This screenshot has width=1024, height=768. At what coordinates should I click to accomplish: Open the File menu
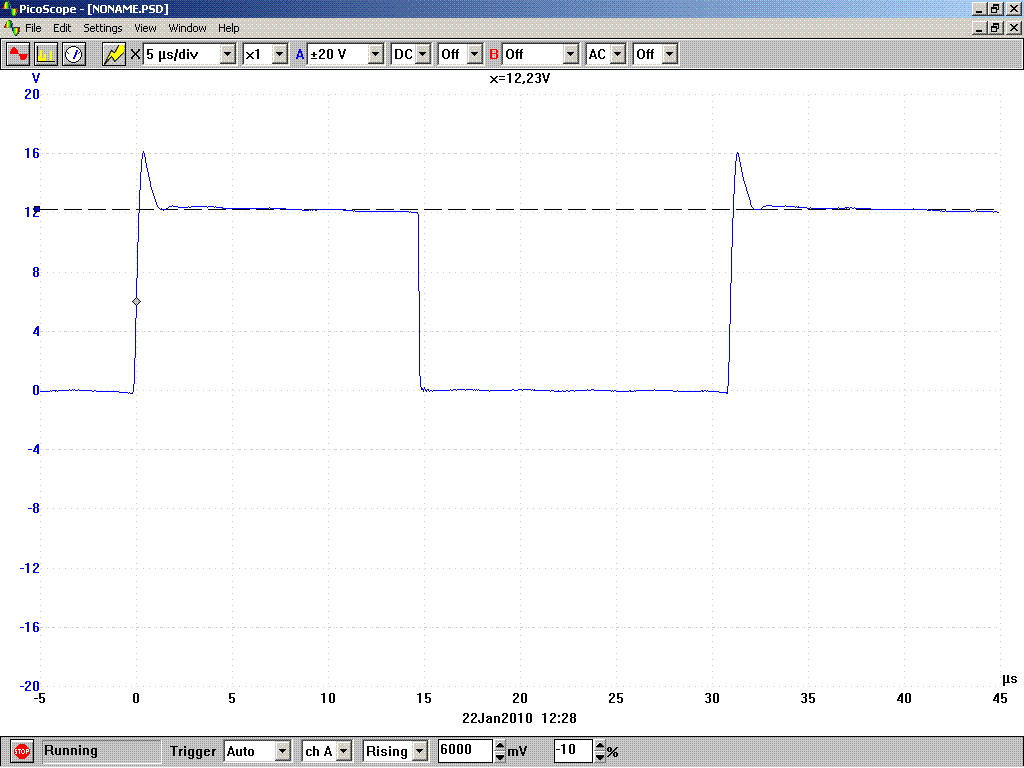point(33,28)
